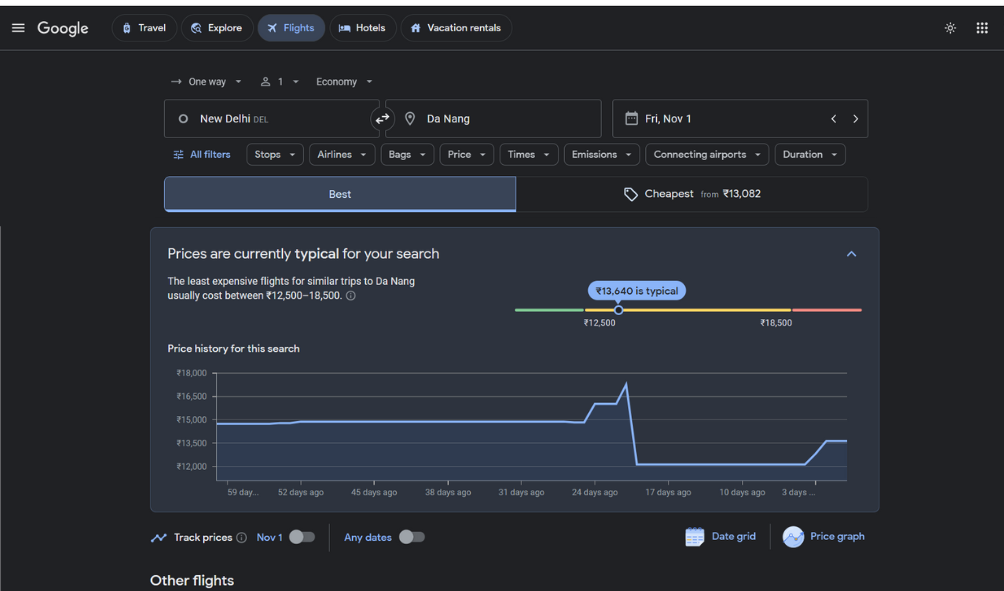Toggle the appearance theme sun icon

click(x=950, y=28)
